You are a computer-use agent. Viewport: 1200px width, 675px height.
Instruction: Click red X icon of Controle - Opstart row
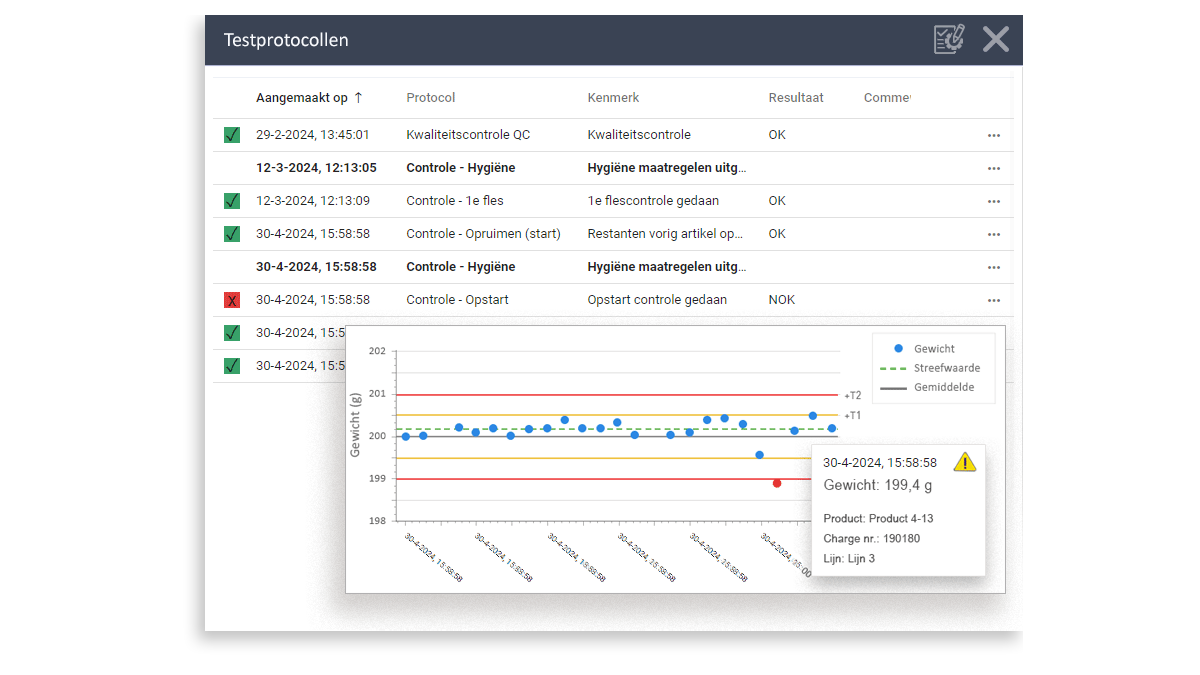click(232, 300)
